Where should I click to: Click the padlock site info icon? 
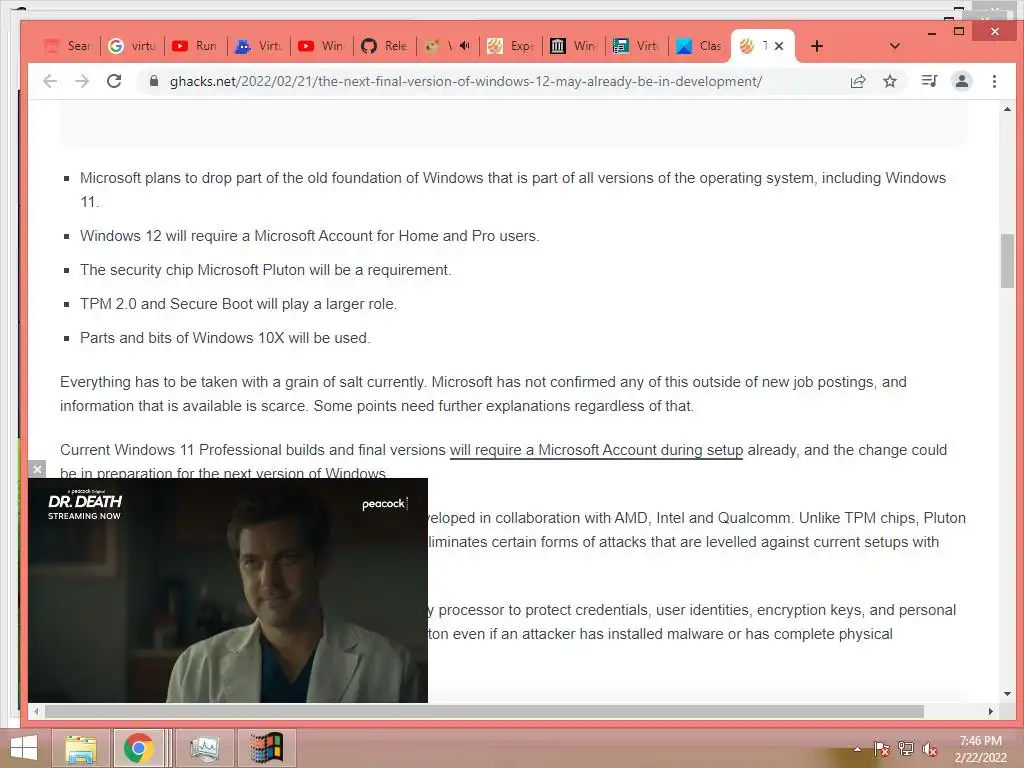[153, 81]
